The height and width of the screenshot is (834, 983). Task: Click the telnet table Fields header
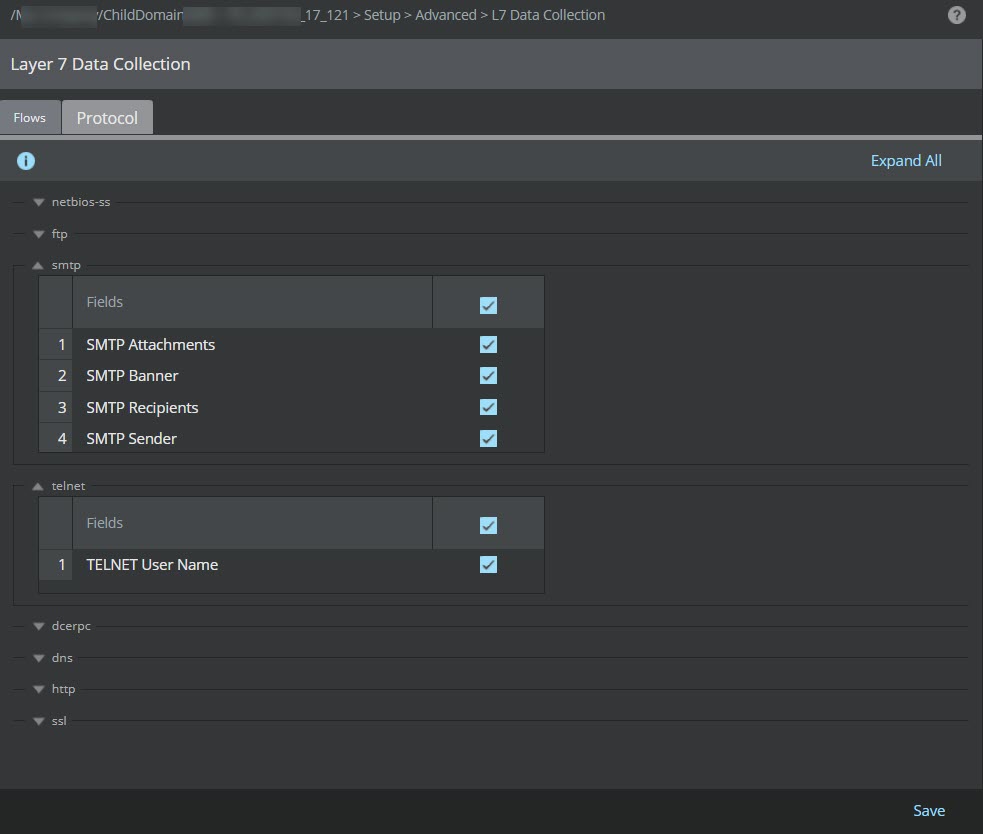[105, 522]
